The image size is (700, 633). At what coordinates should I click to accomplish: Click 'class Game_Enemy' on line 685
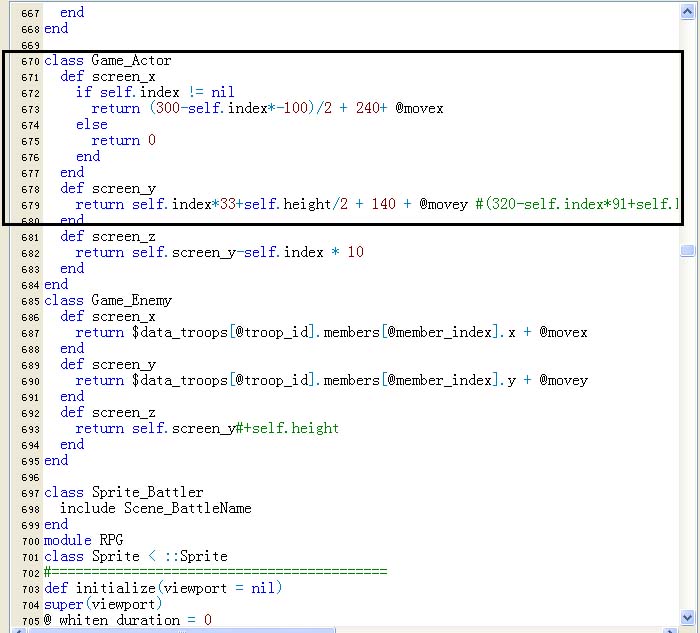tap(108, 300)
